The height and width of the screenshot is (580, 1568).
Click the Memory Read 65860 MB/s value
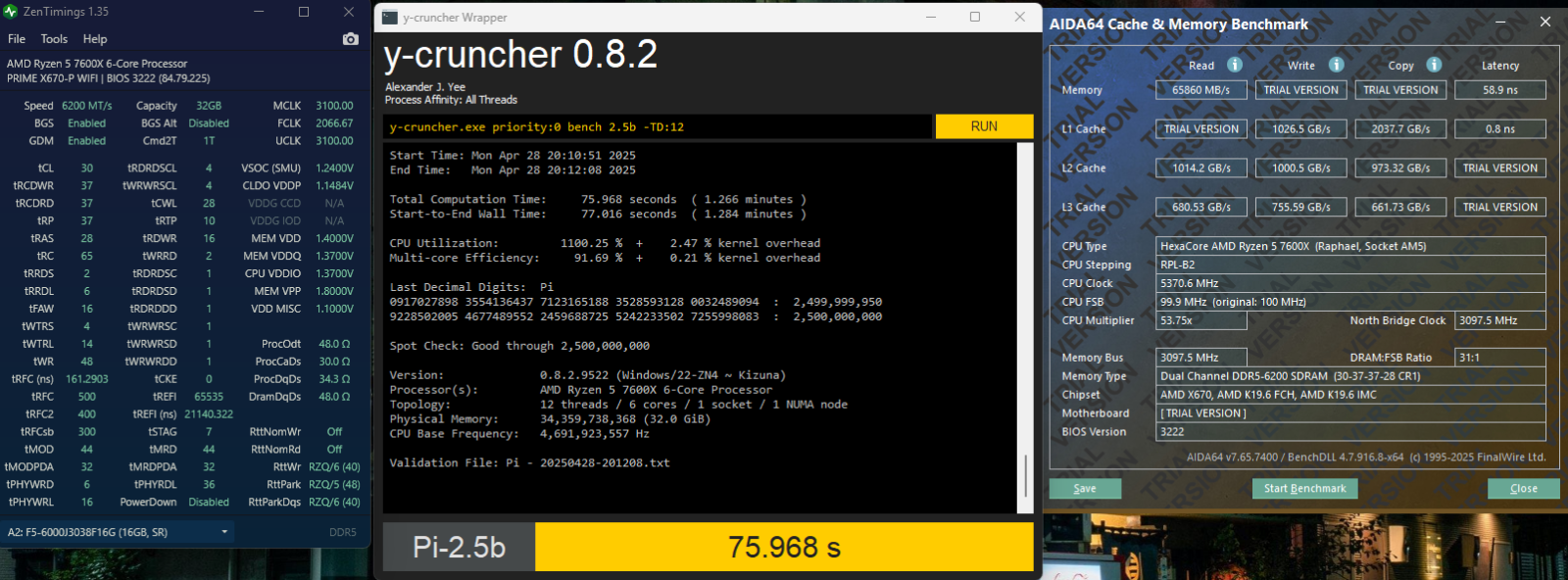point(1200,90)
